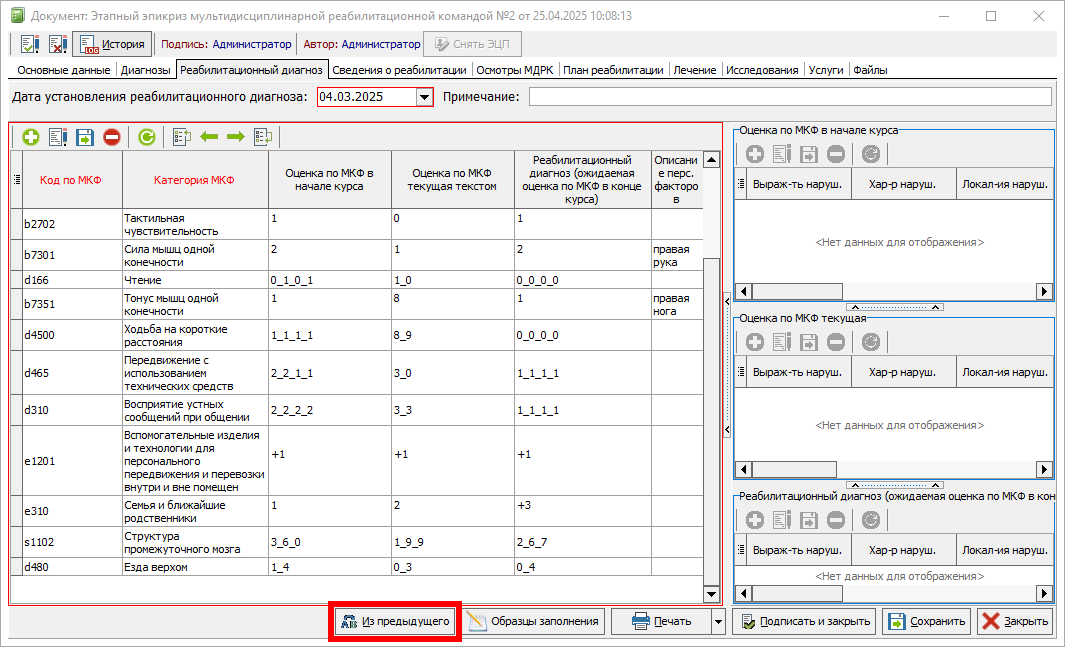This screenshot has width=1065, height=647.
Task: Open the Сведения о реабилитации tab
Action: tap(399, 70)
